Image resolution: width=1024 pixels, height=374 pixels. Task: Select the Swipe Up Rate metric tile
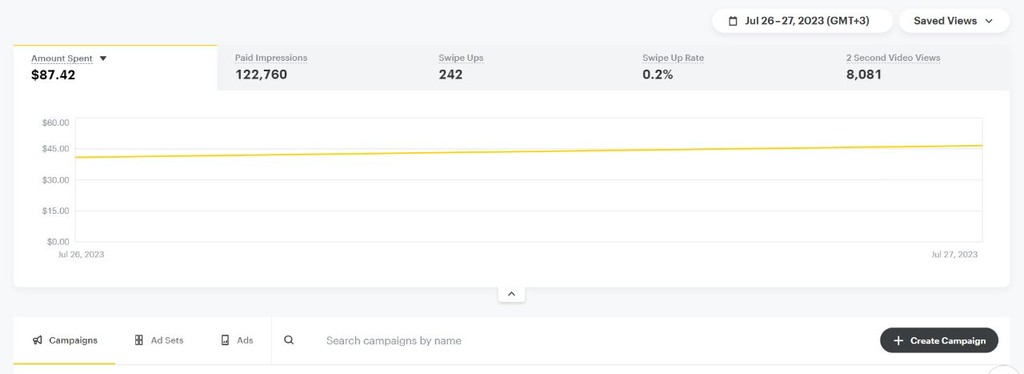tap(726, 67)
